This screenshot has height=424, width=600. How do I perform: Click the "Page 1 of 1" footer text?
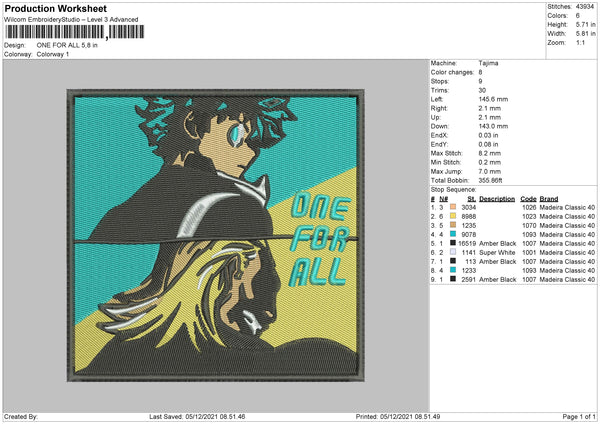pyautogui.click(x=579, y=417)
